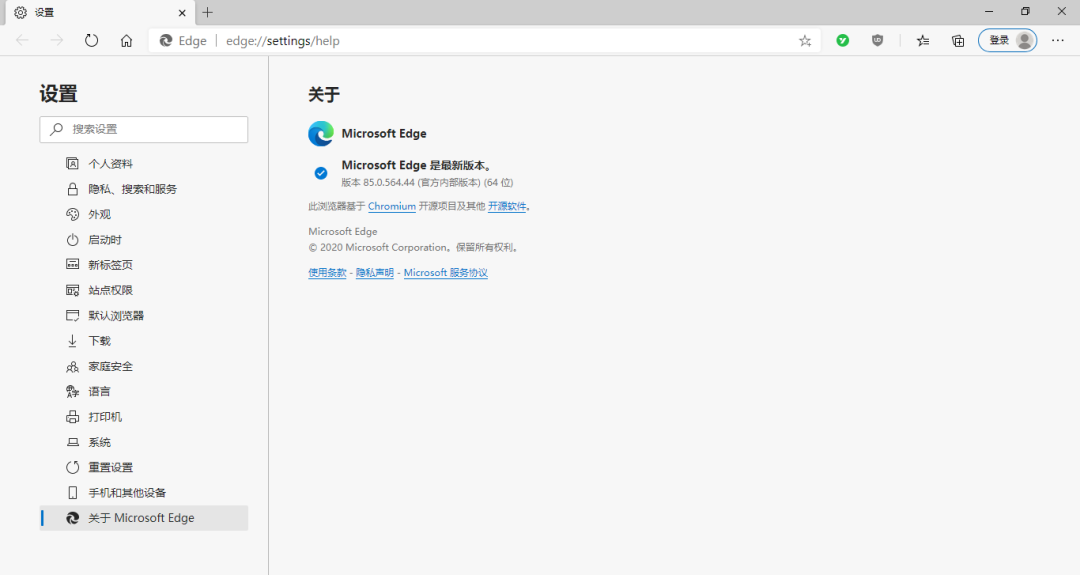
Task: Open a new tab with plus button
Action: (x=208, y=13)
